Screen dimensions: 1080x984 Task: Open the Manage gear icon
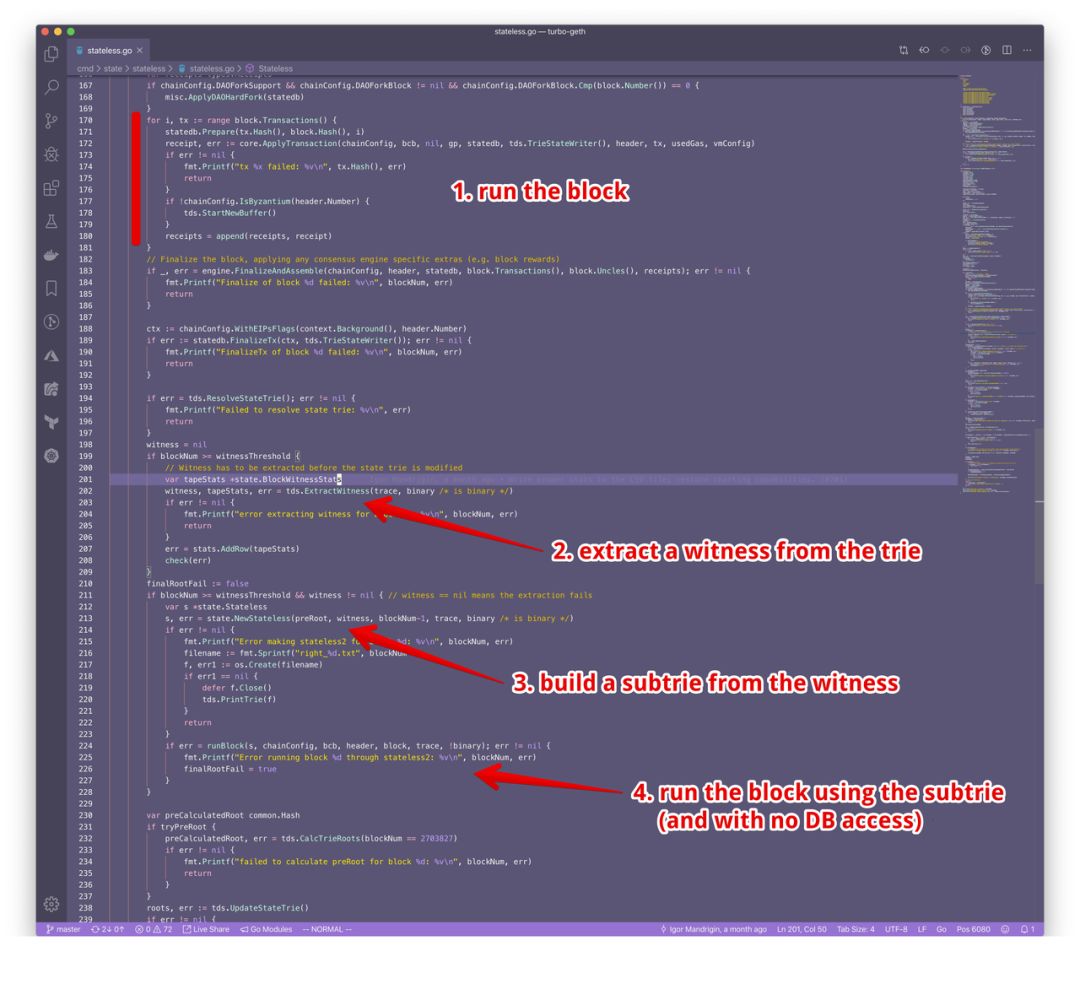[x=52, y=904]
